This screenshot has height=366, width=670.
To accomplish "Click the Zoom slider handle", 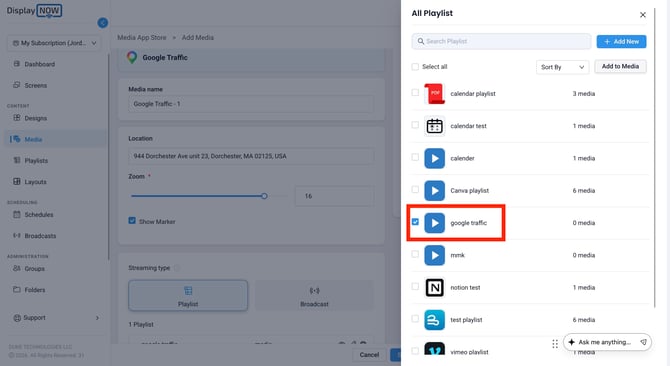I will tap(264, 196).
